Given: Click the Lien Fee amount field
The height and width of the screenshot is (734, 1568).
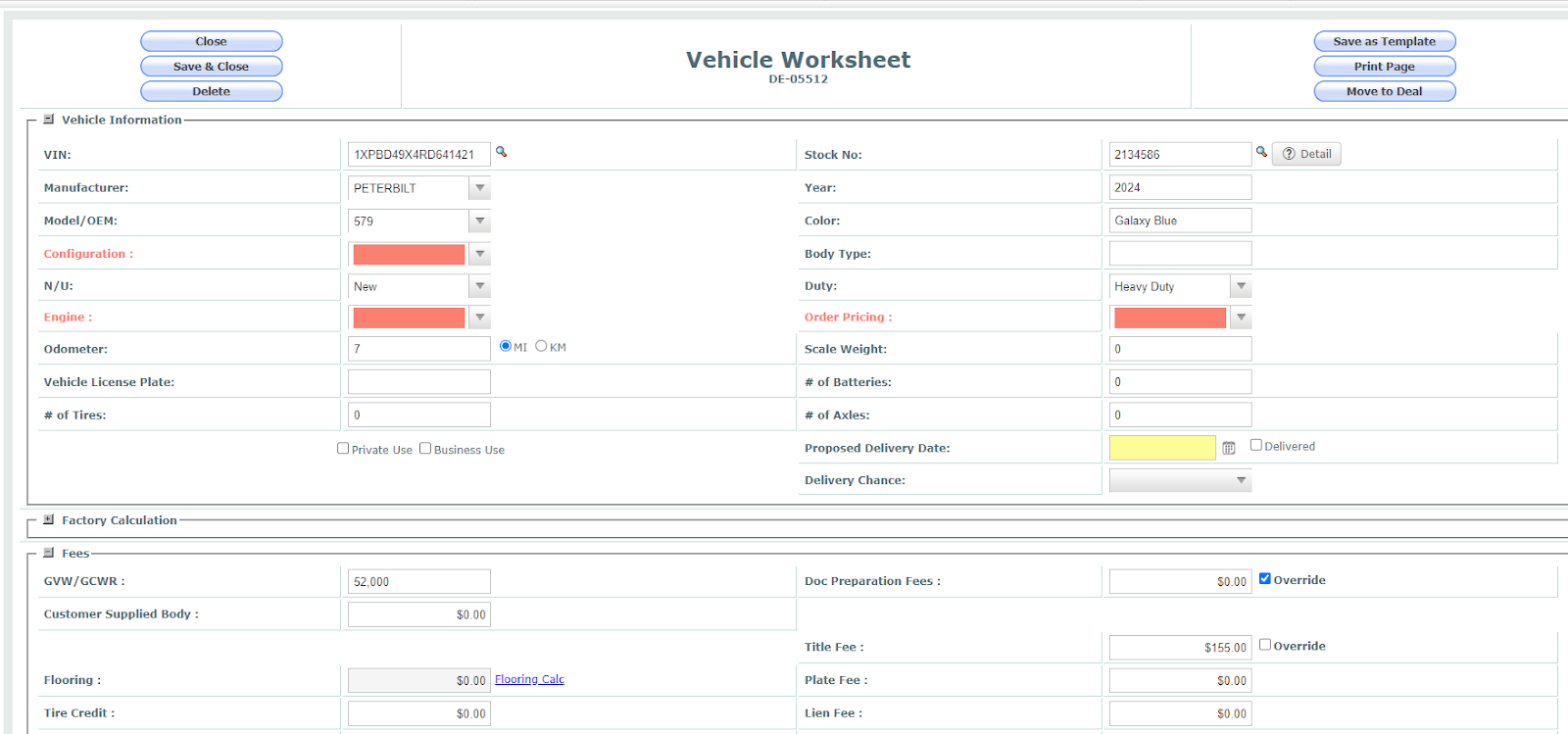Looking at the screenshot, I should (1180, 713).
